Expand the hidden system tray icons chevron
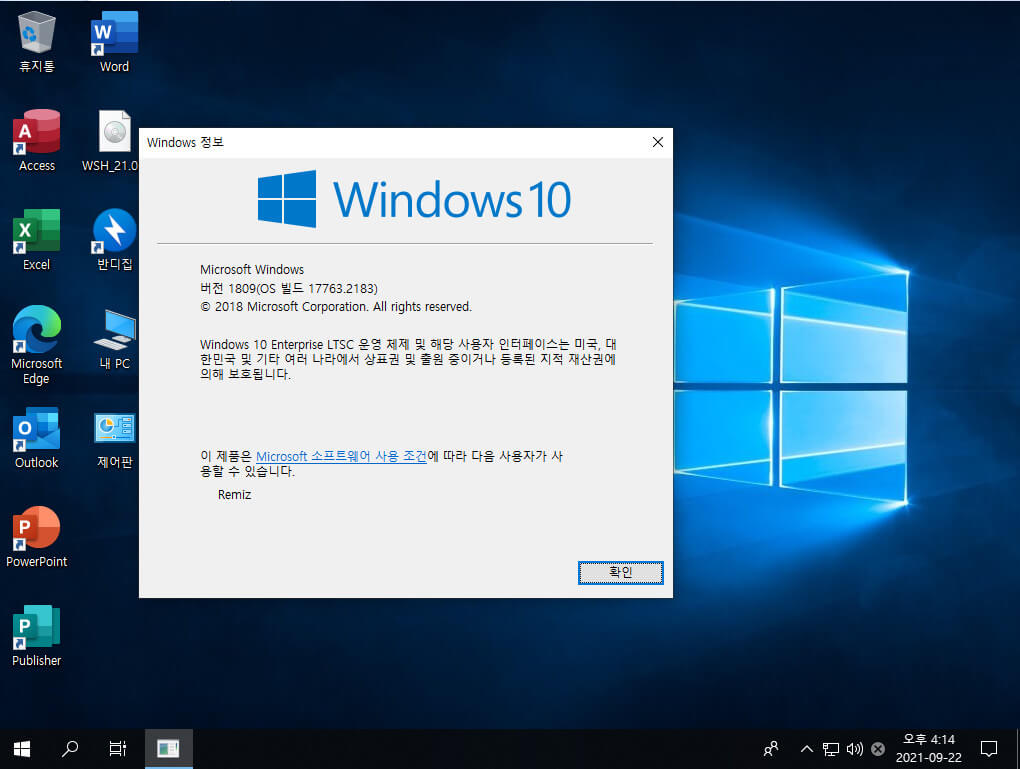This screenshot has width=1020, height=769. pos(807,749)
